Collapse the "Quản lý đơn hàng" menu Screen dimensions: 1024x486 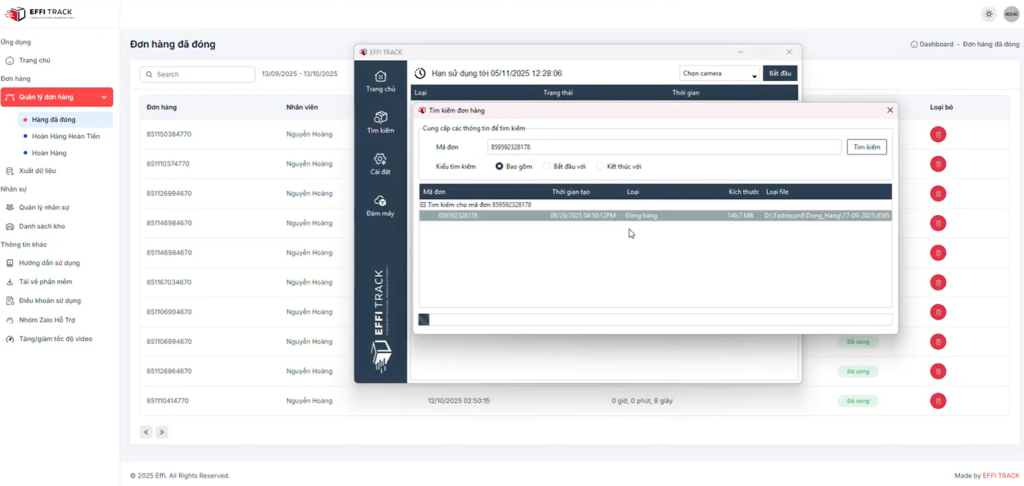(x=104, y=97)
